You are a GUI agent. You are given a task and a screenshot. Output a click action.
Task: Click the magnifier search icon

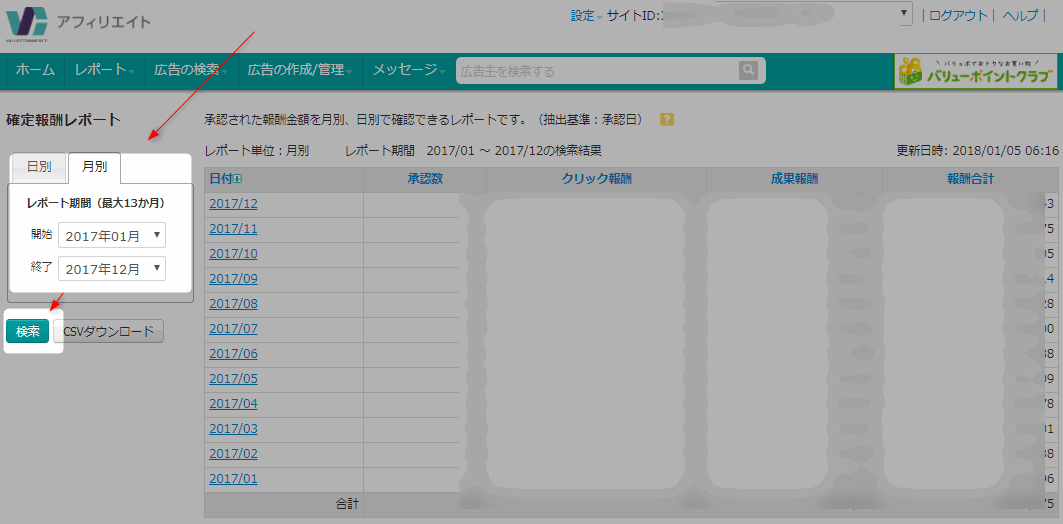pyautogui.click(x=748, y=70)
